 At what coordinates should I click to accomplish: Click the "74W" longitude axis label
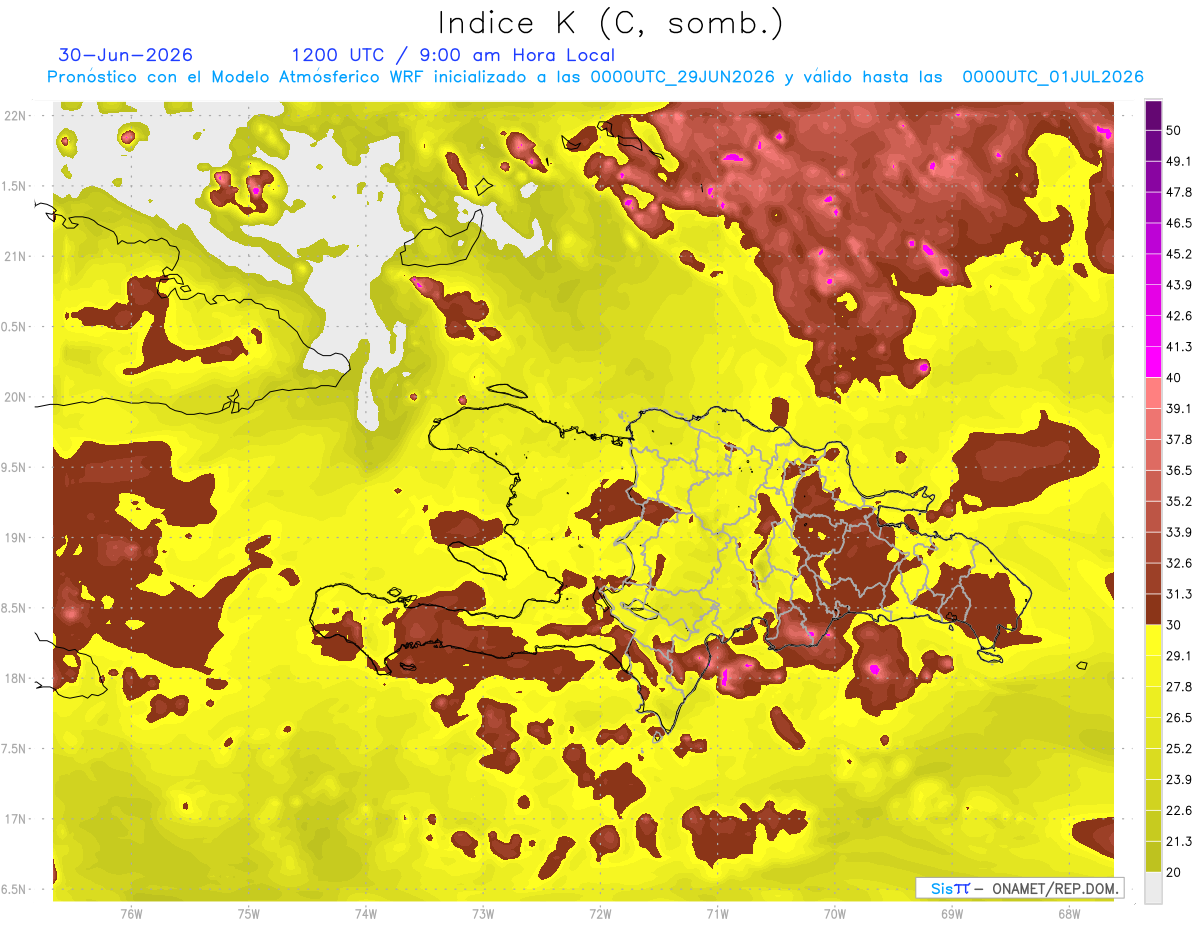point(366,913)
